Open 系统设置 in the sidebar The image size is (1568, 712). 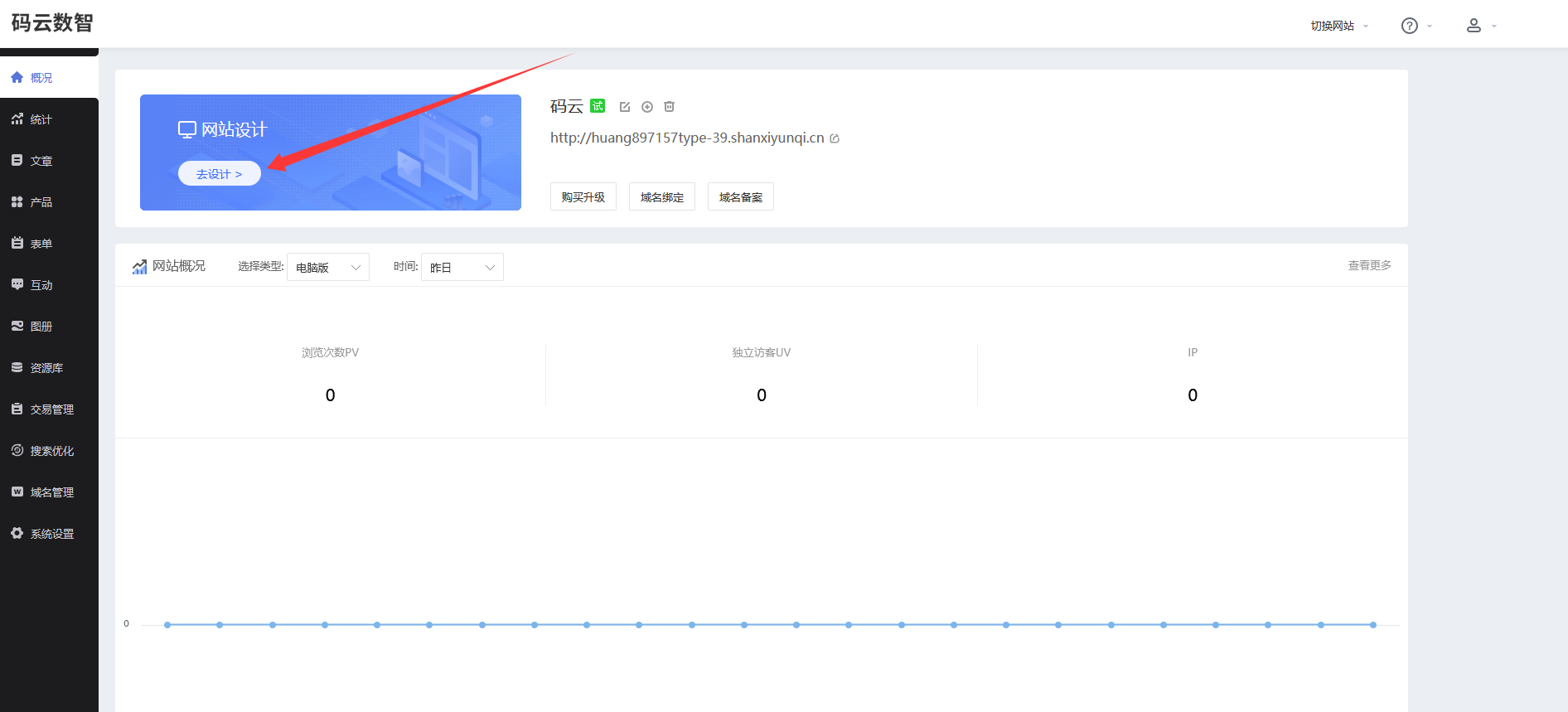point(51,534)
